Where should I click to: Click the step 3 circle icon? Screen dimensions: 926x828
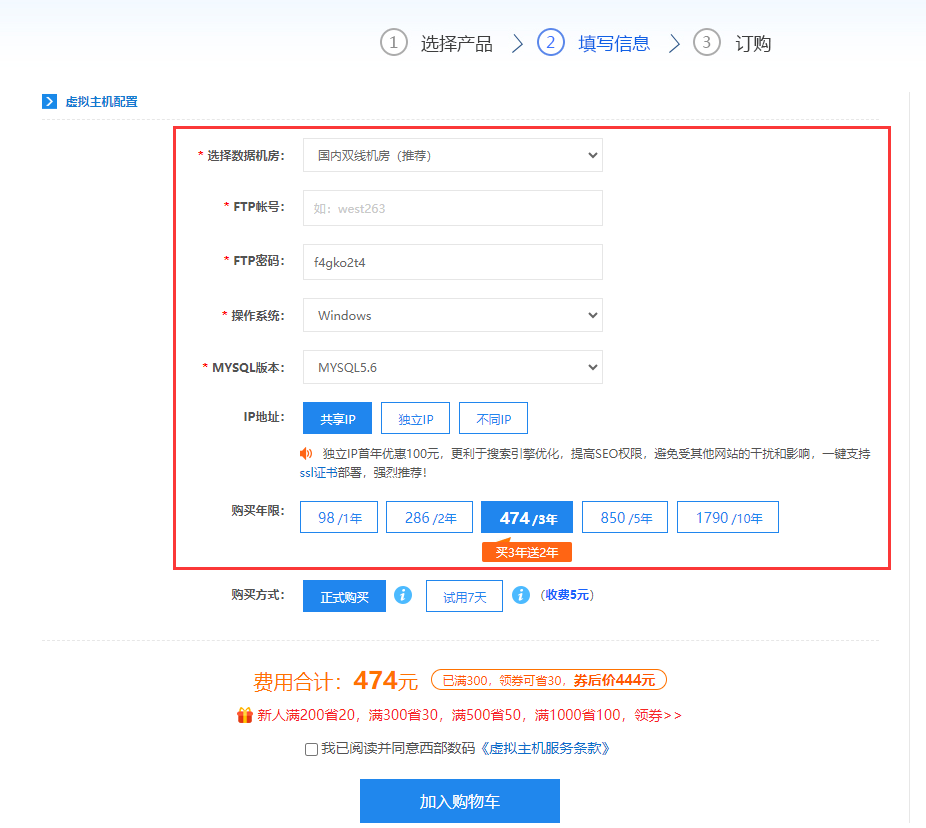[707, 42]
